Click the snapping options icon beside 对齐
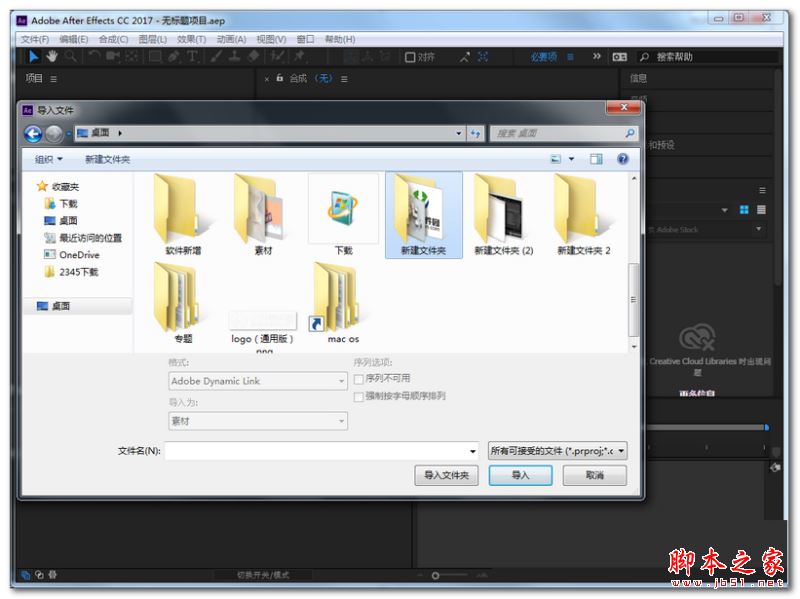 click(x=464, y=57)
